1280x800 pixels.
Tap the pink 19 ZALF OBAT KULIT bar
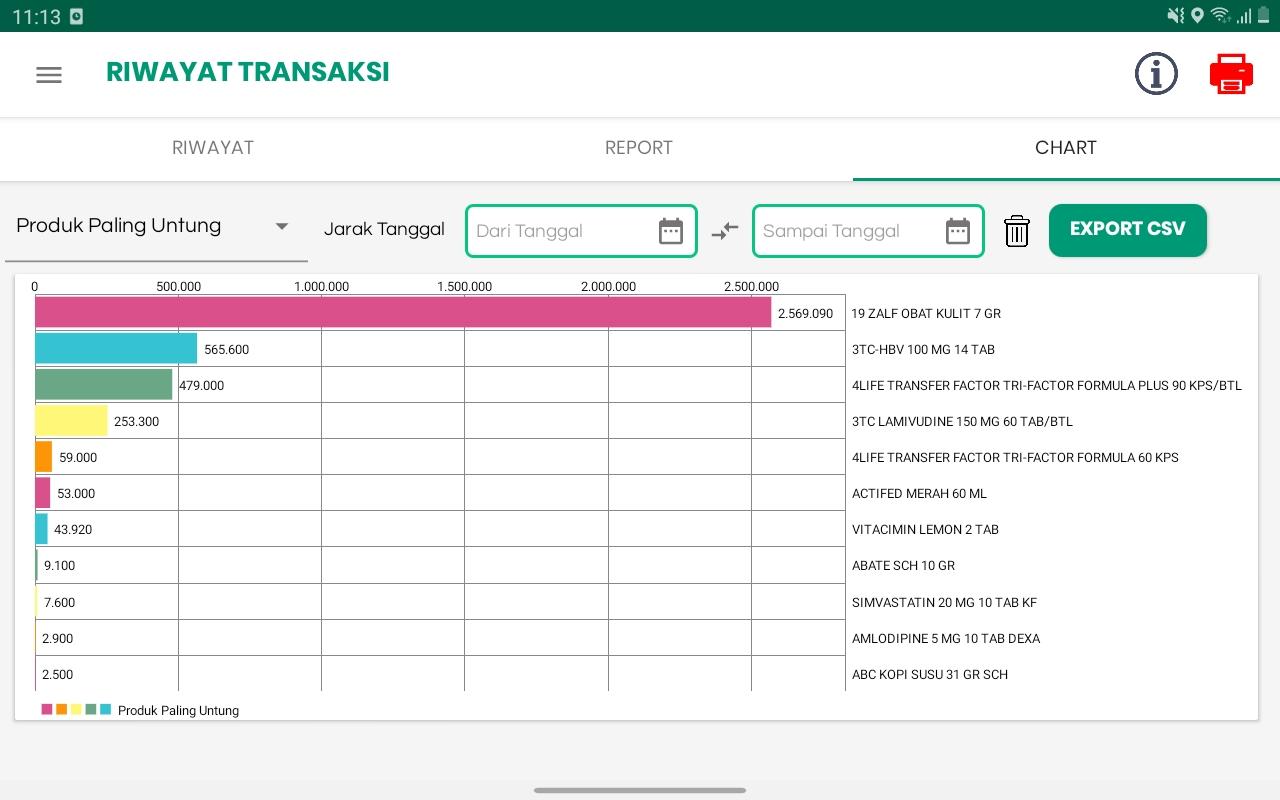coord(403,313)
